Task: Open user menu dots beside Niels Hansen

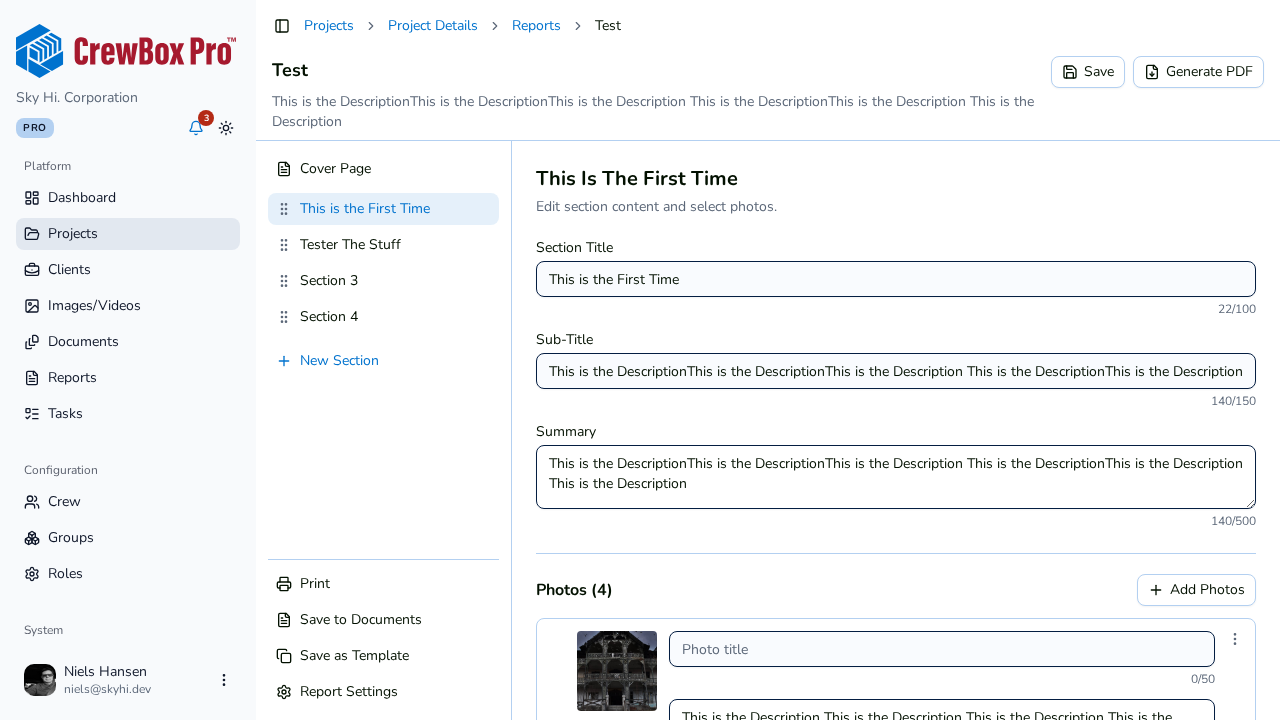Action: (x=224, y=680)
